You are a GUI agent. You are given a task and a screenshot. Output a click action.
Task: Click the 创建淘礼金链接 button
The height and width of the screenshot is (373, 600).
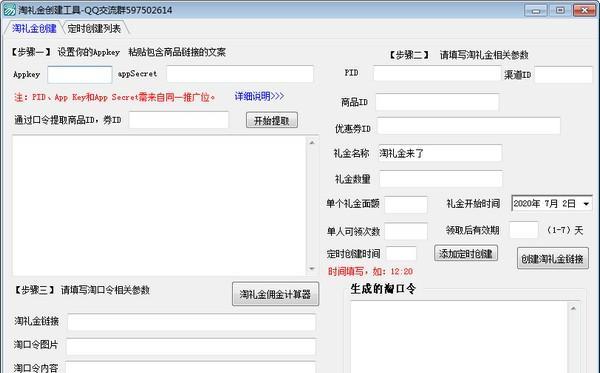tap(553, 259)
